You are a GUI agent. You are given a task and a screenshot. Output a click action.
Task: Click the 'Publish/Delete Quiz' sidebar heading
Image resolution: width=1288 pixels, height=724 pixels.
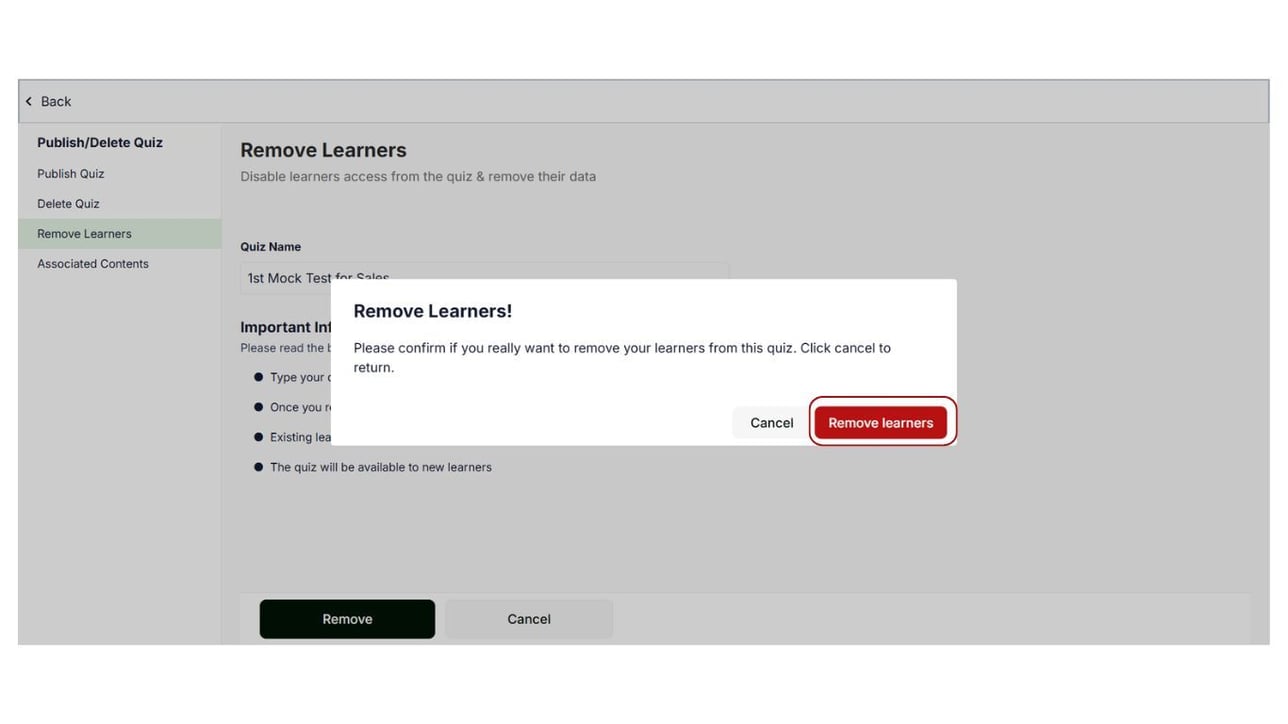(100, 143)
